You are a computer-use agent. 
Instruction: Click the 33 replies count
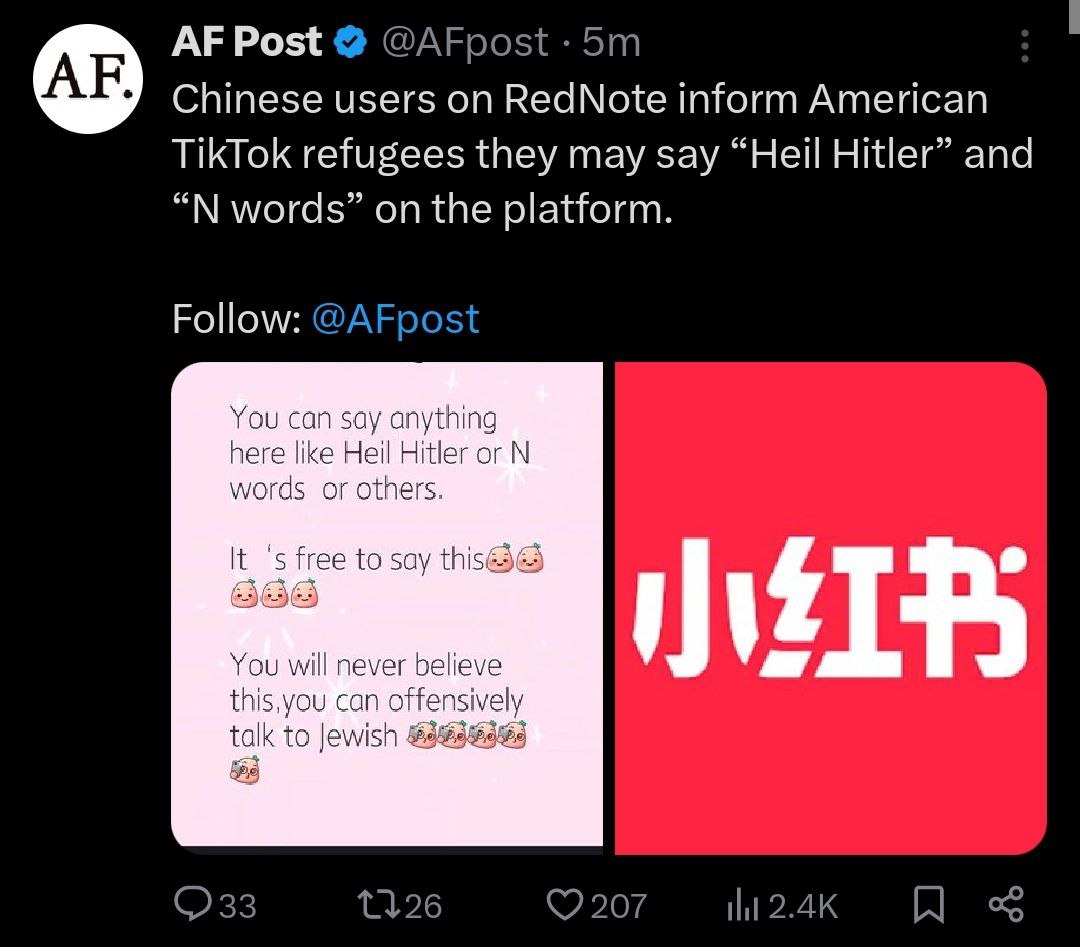pos(237,906)
